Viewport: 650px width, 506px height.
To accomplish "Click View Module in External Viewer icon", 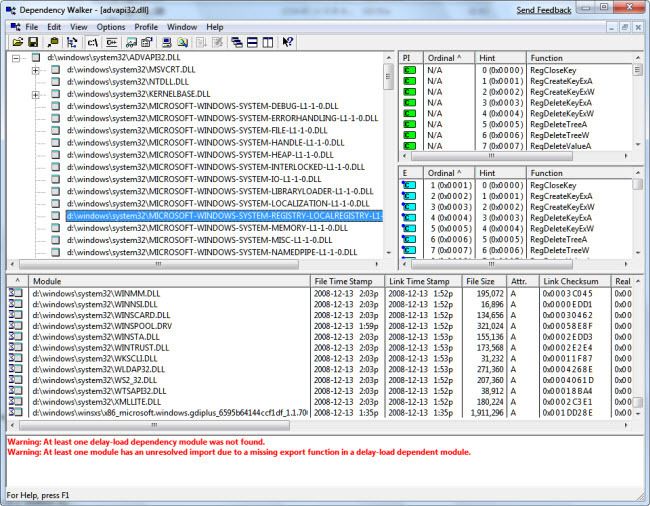I will coord(131,42).
